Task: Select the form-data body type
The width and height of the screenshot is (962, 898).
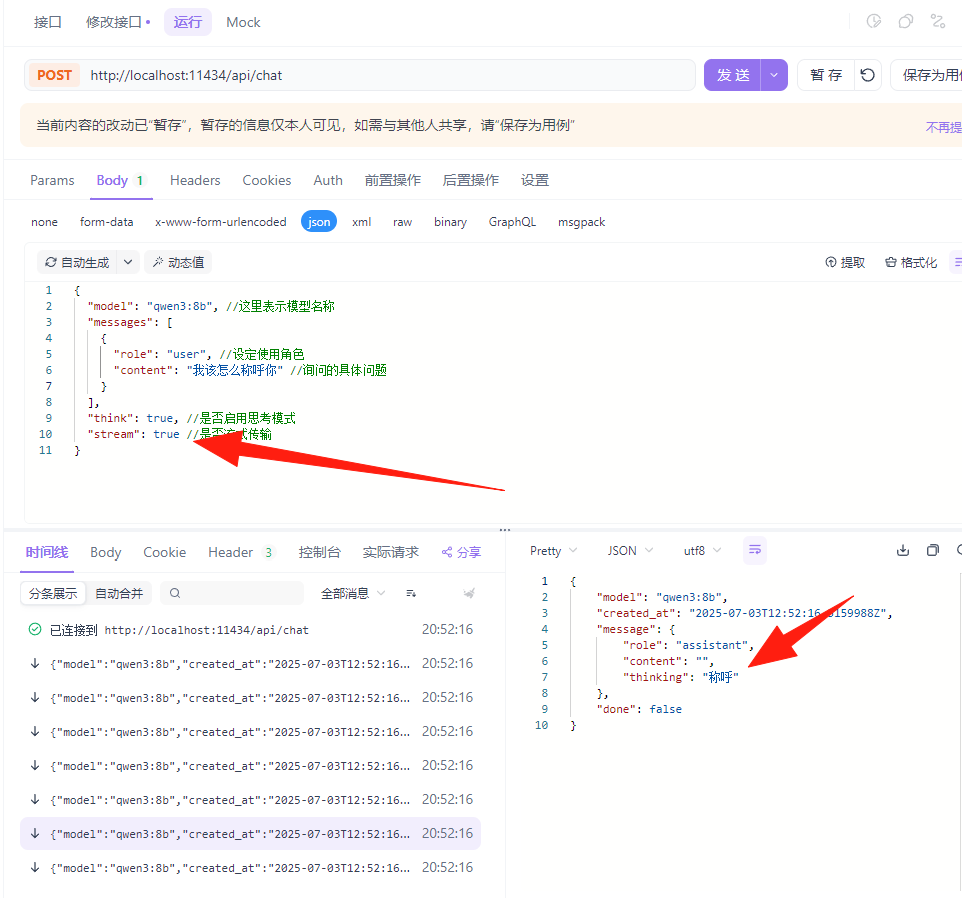Action: 106,222
